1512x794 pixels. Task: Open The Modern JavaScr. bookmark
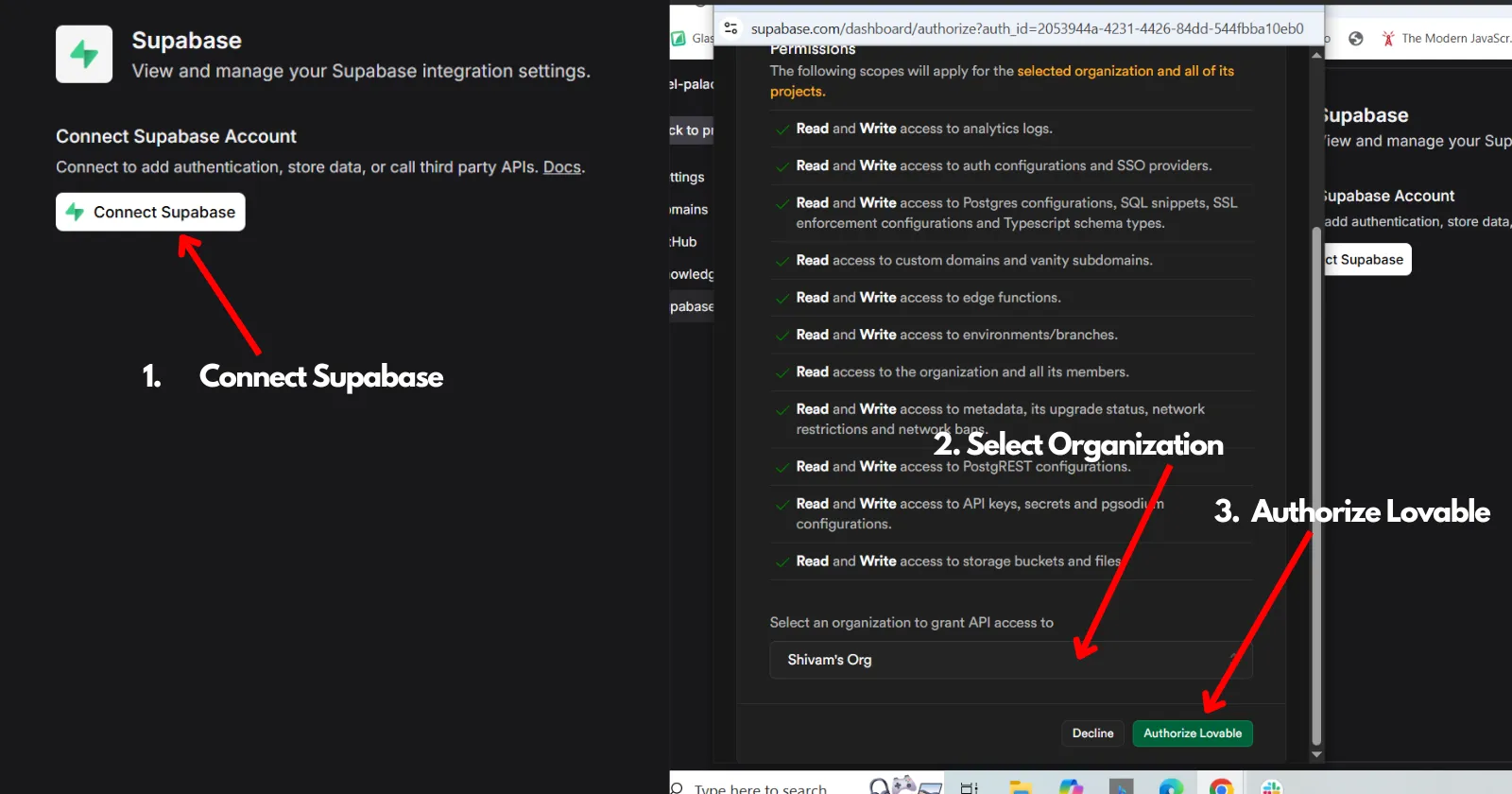coord(1446,39)
